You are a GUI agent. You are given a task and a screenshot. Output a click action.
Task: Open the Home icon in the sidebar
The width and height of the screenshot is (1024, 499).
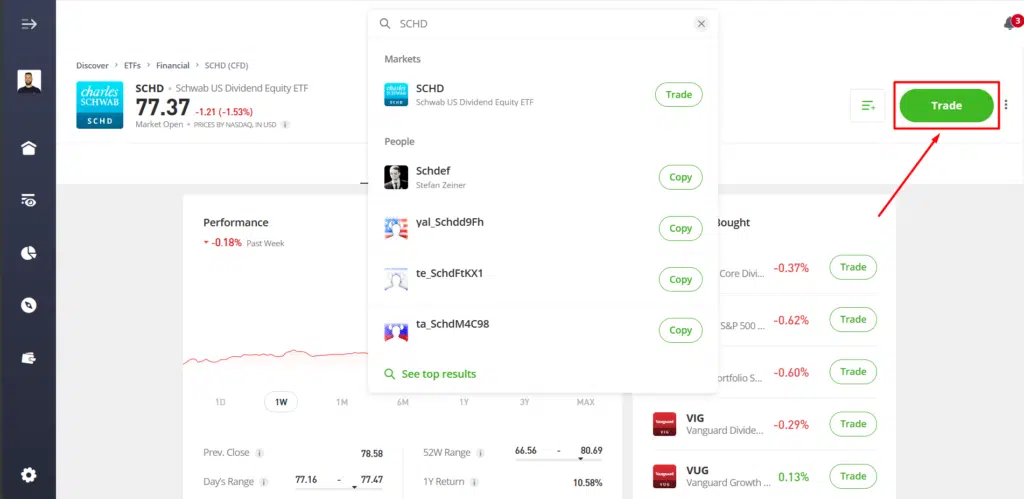[x=28, y=148]
